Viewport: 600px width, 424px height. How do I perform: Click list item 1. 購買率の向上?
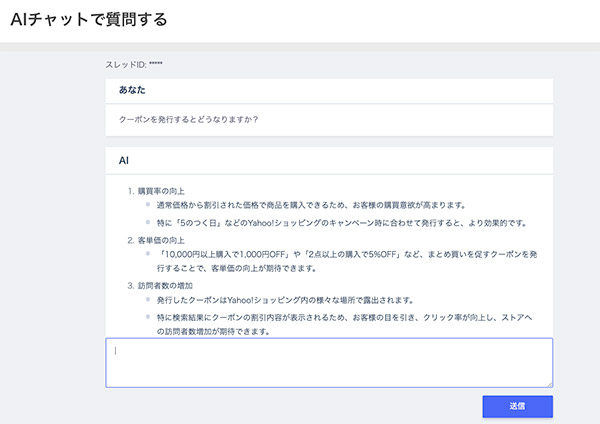(x=156, y=191)
